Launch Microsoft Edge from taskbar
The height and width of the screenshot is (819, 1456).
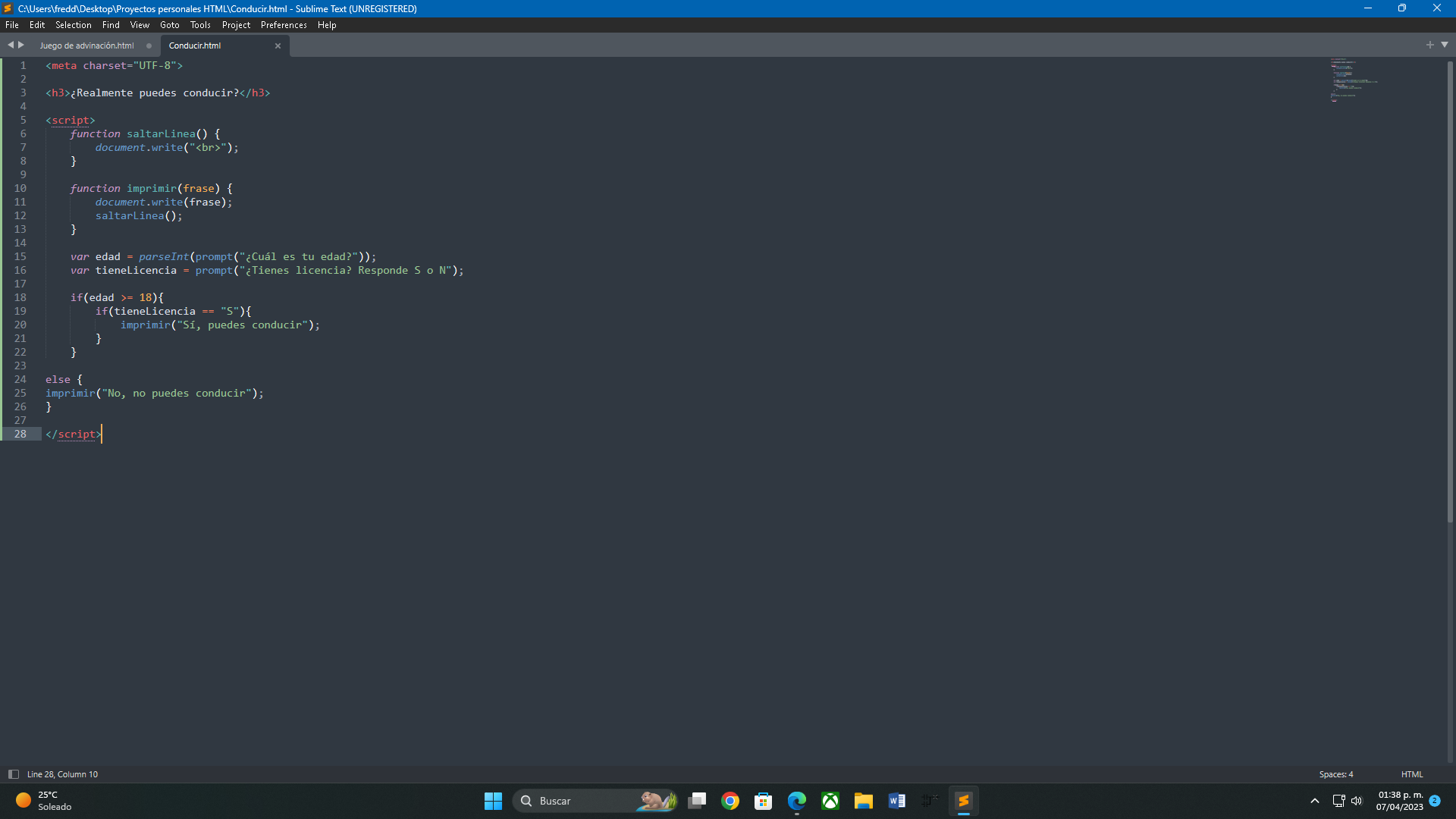pos(797,801)
